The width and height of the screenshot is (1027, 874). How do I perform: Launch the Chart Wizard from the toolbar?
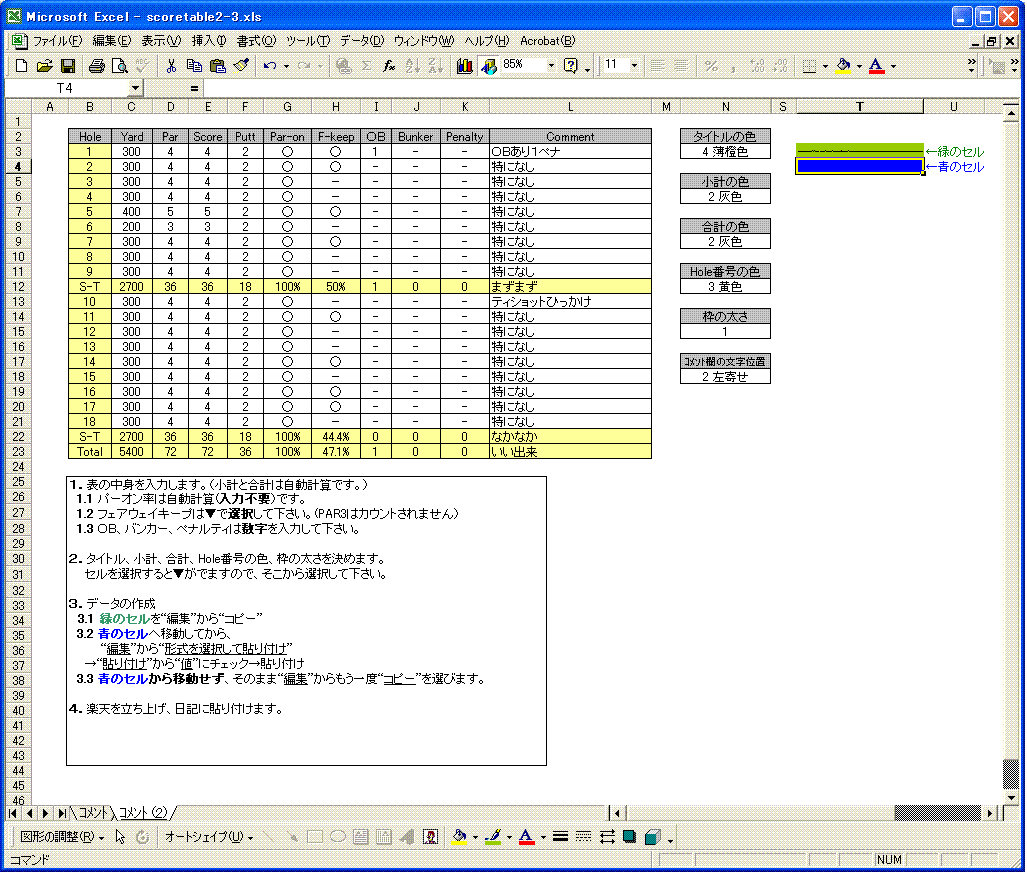click(x=465, y=66)
